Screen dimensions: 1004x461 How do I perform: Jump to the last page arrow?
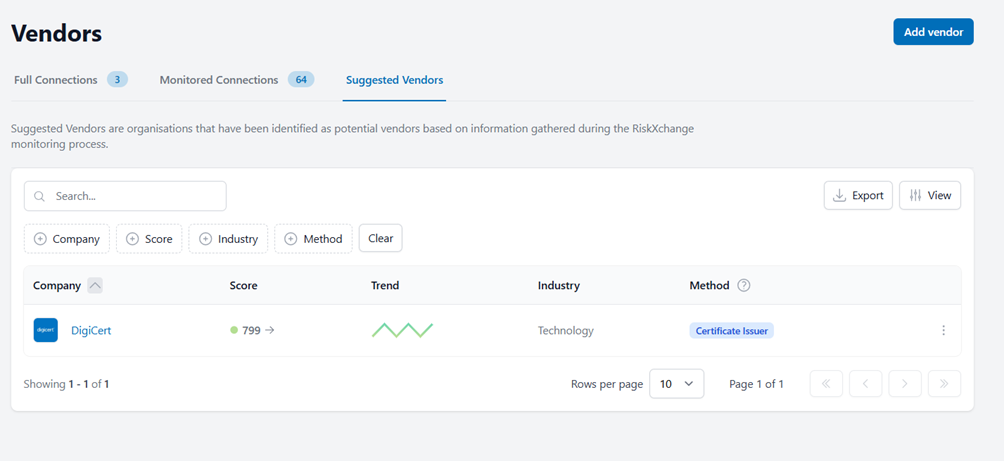[x=944, y=384]
